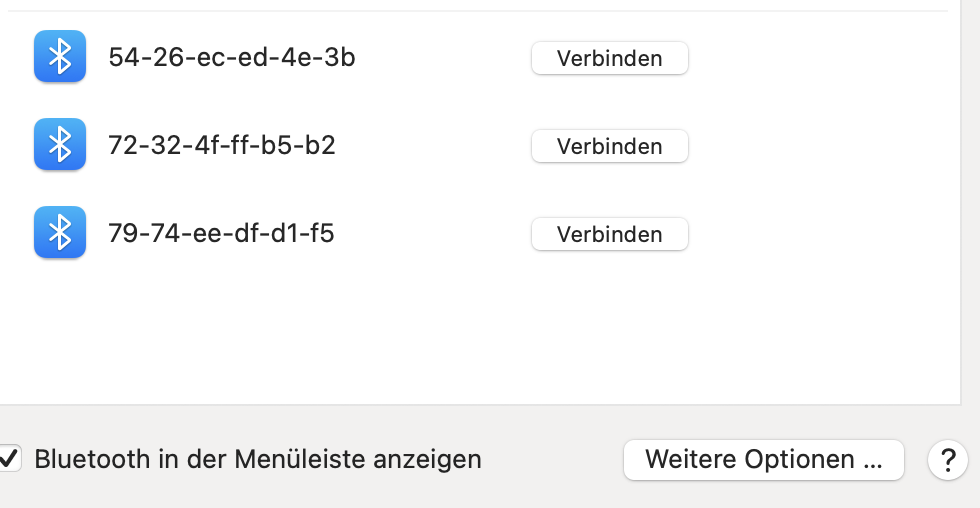Connect to device 54-26-ec-ed-4e-3b via Verbinden

tap(609, 58)
